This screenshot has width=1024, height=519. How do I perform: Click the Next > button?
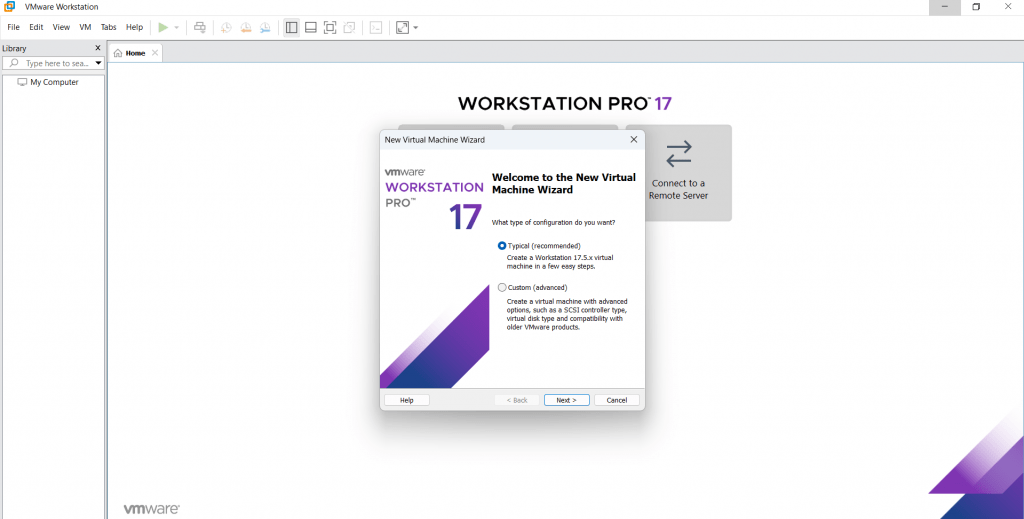(566, 400)
